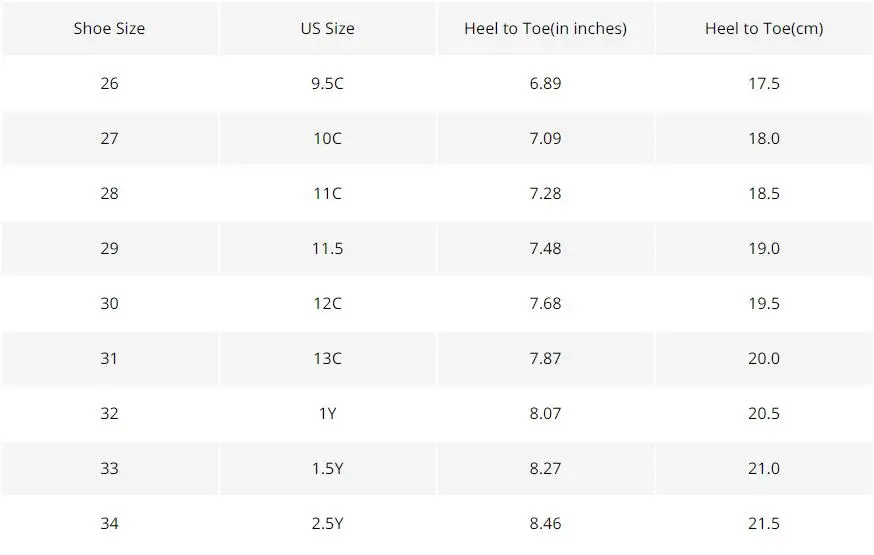This screenshot has width=874, height=555.
Task: Click the 18.5 cm cell
Action: pyautogui.click(x=764, y=193)
